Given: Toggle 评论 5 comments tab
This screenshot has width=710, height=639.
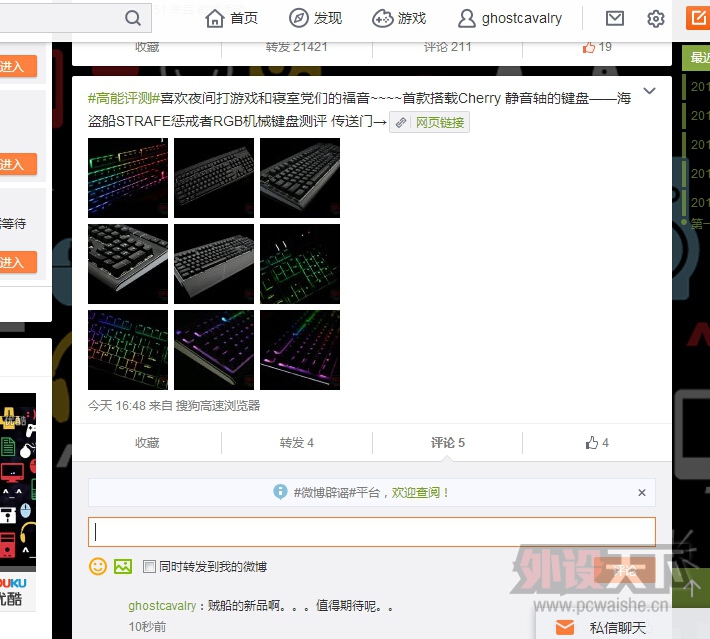Looking at the screenshot, I should (x=447, y=442).
